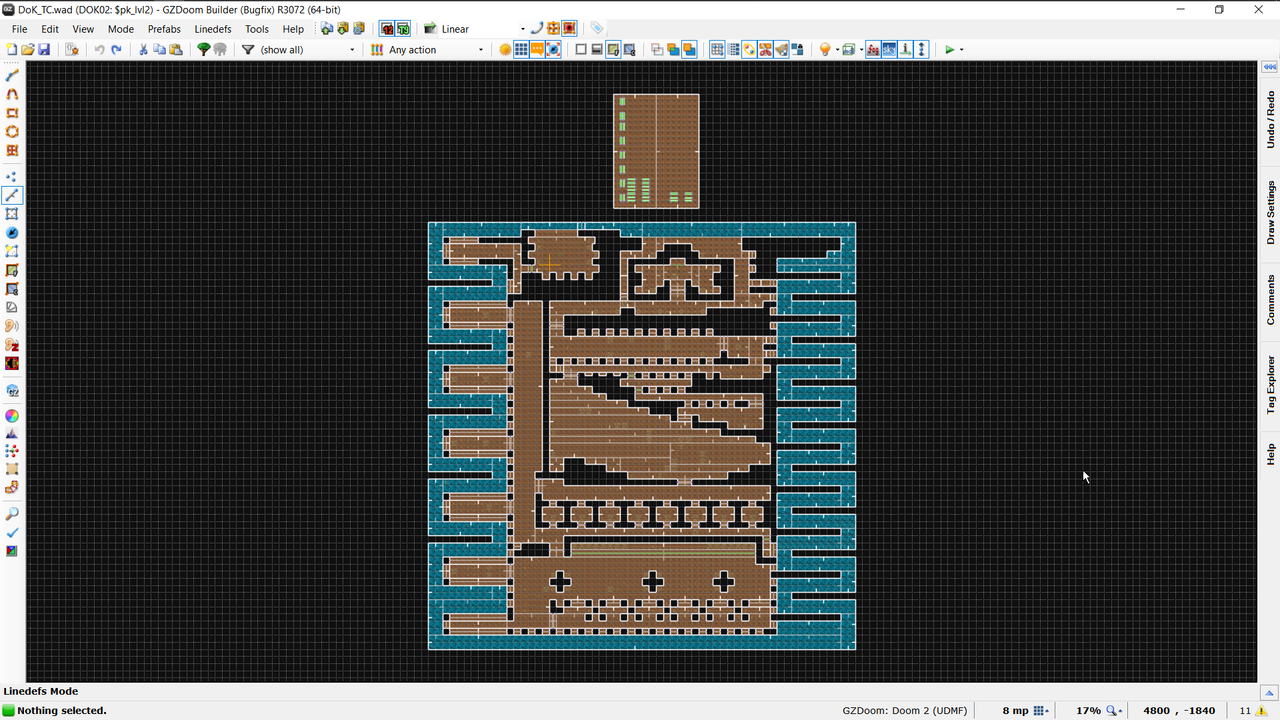
Task: Open the zoom level dropdown in status bar
Action: click(x=1115, y=710)
